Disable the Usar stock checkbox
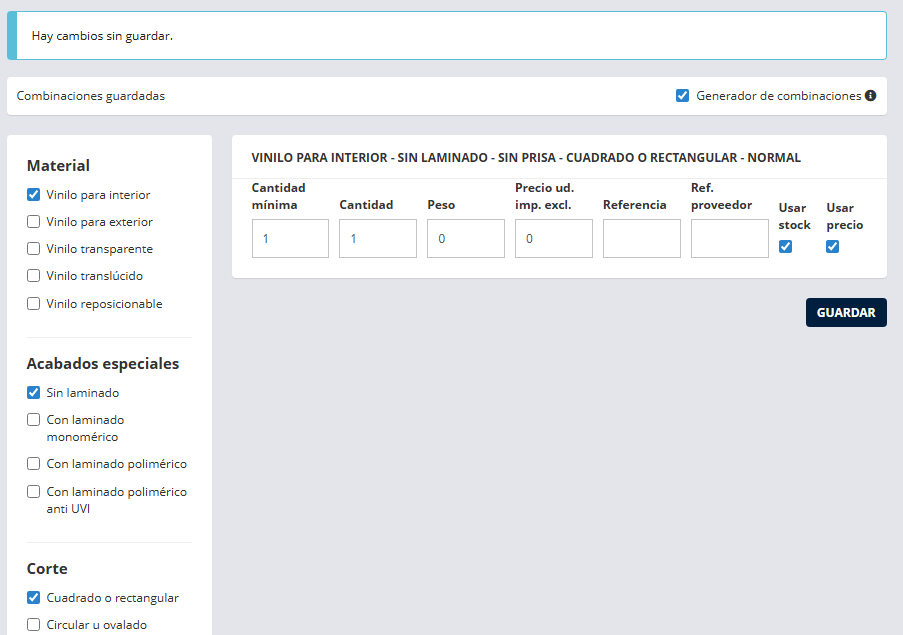903x635 pixels. click(x=785, y=247)
